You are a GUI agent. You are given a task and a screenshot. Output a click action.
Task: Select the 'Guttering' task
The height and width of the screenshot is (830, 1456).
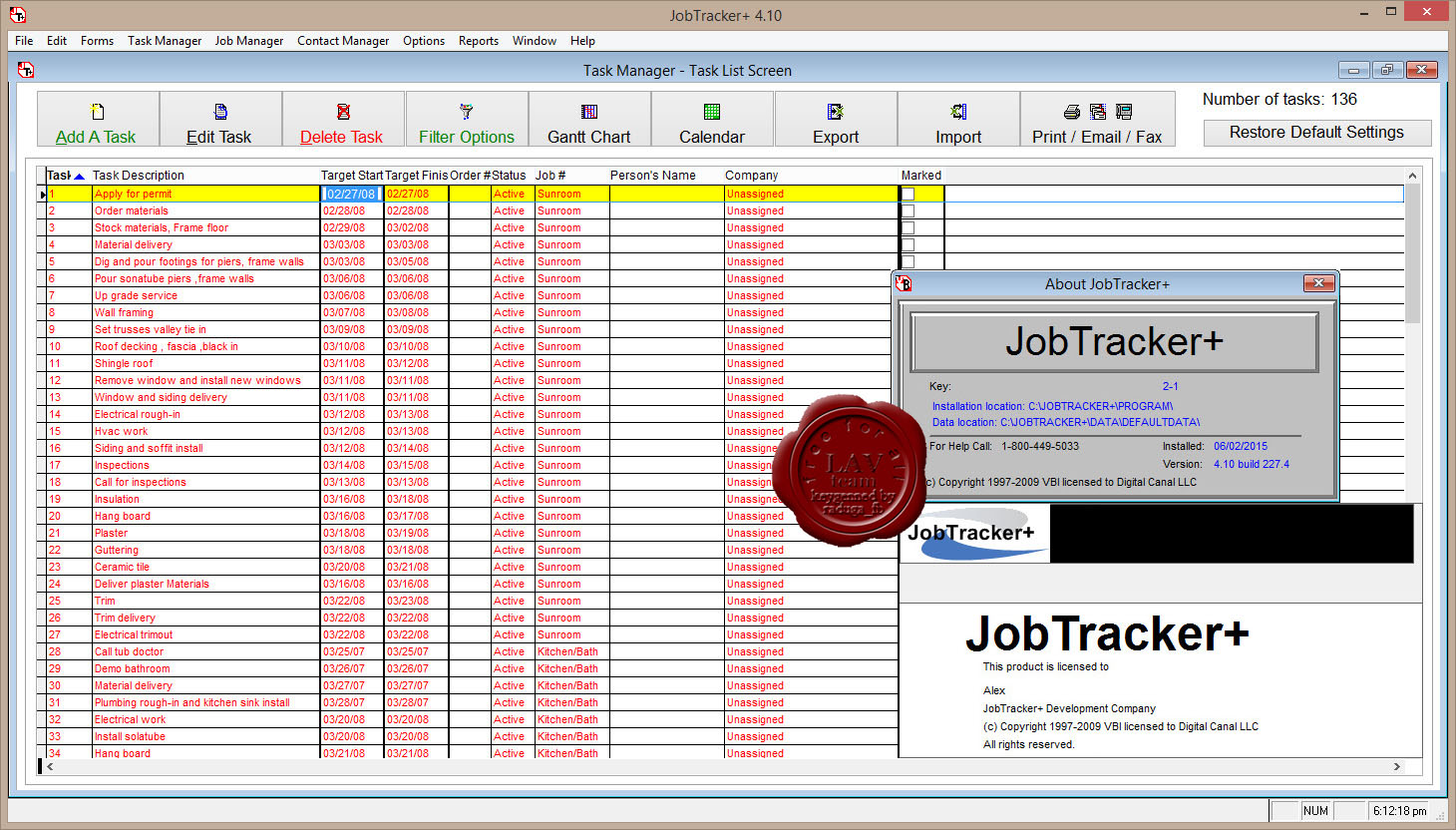pyautogui.click(x=117, y=551)
